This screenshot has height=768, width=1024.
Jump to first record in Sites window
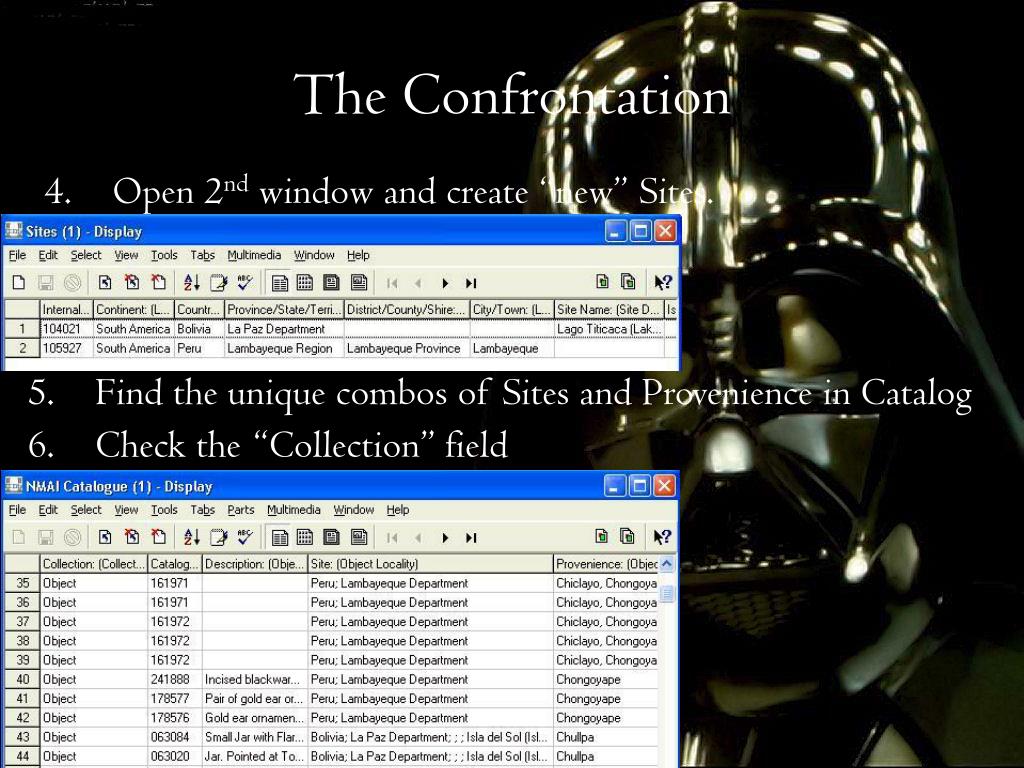(392, 283)
